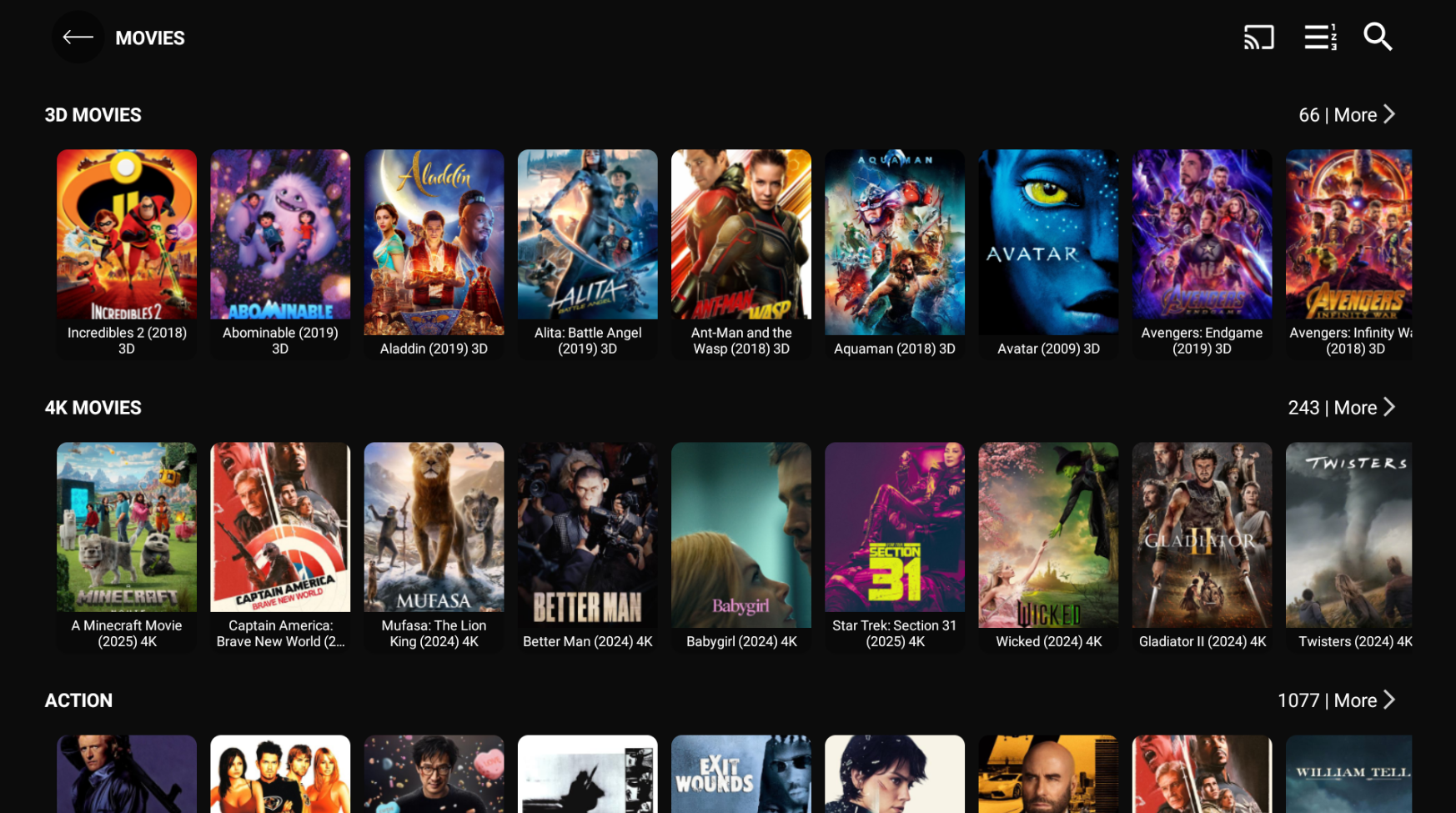Click the ACTION section heading
Screen dimensions: 1456x813
click(x=78, y=700)
